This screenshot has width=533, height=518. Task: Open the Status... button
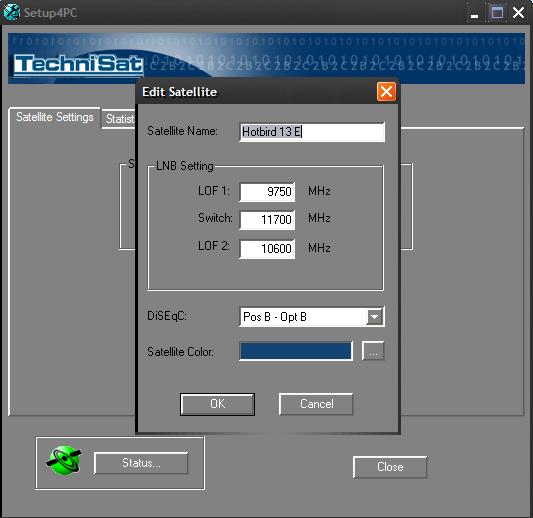click(141, 463)
